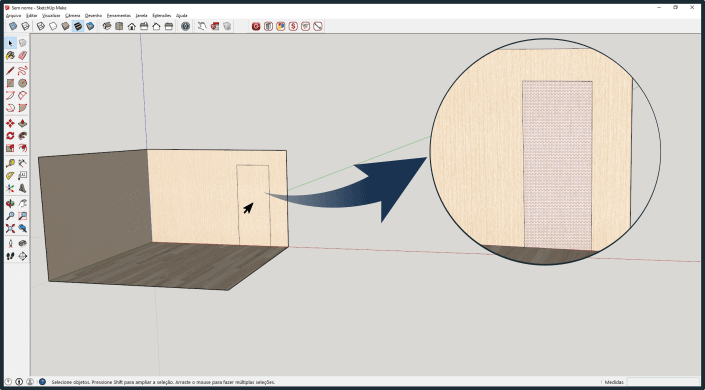Pick the Eraser tool
Image resolution: width=705 pixels, height=390 pixels.
tap(22, 55)
